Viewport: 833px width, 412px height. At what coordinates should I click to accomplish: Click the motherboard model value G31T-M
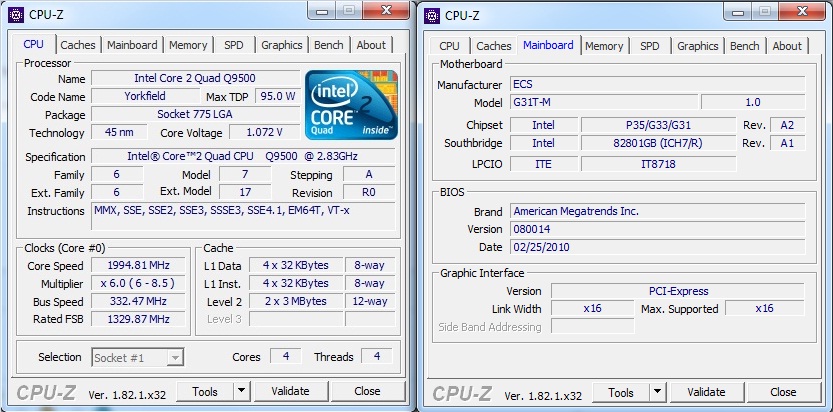click(x=604, y=102)
